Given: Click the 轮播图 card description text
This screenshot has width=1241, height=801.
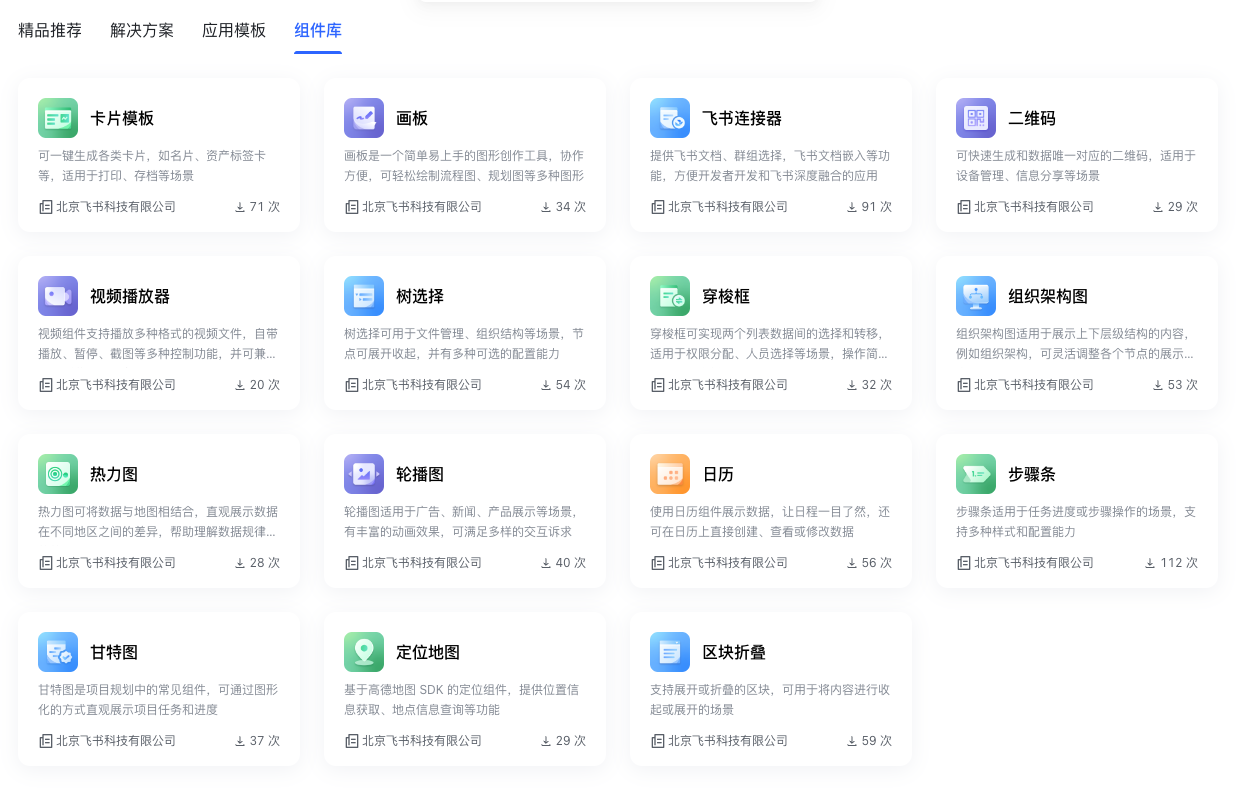Looking at the screenshot, I should click(462, 522).
